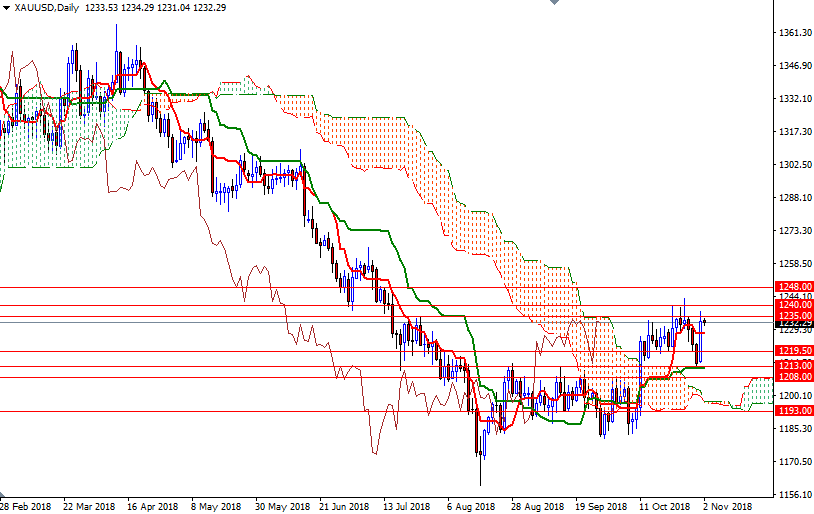Click the 1361.30 value on price axis
Viewport: 814px width, 514px height.
[x=793, y=33]
